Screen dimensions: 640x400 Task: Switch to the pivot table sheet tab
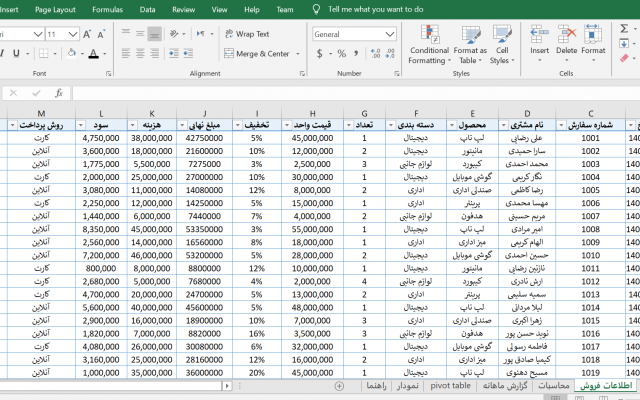[450, 386]
